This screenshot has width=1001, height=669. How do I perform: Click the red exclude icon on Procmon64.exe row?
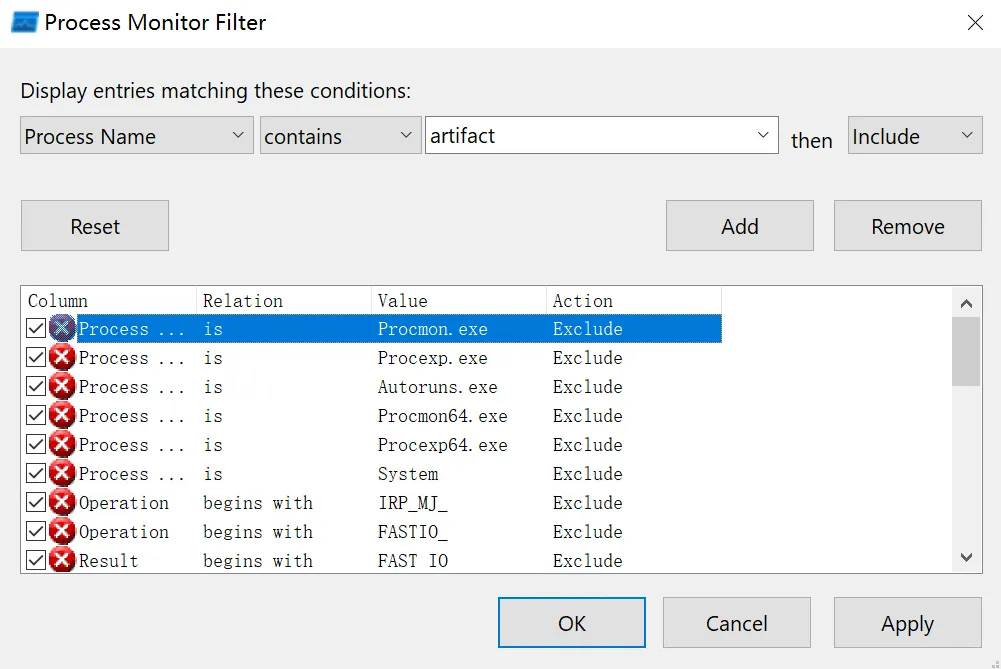[62, 416]
